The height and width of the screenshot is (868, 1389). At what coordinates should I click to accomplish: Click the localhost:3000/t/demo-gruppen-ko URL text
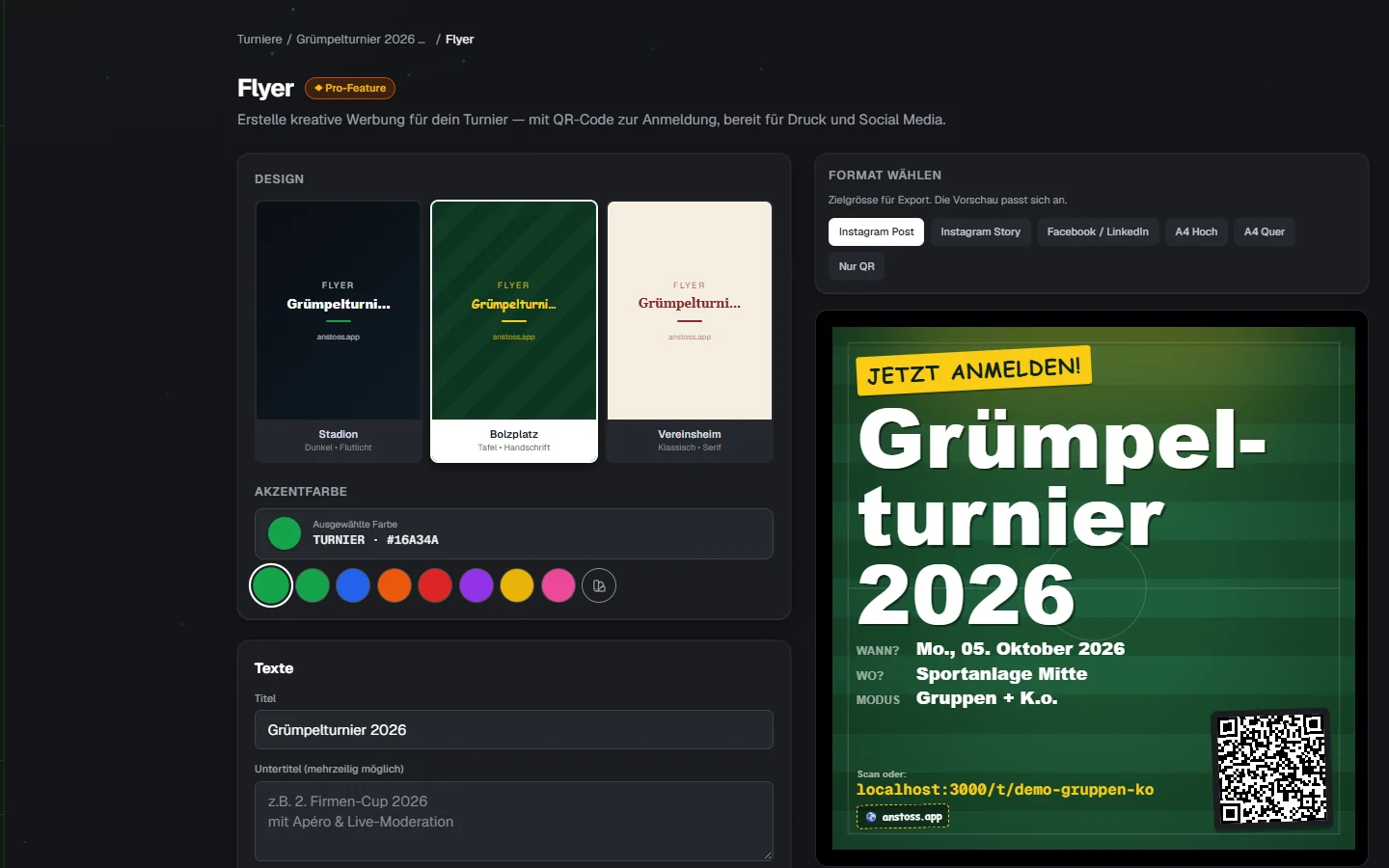coord(1005,790)
